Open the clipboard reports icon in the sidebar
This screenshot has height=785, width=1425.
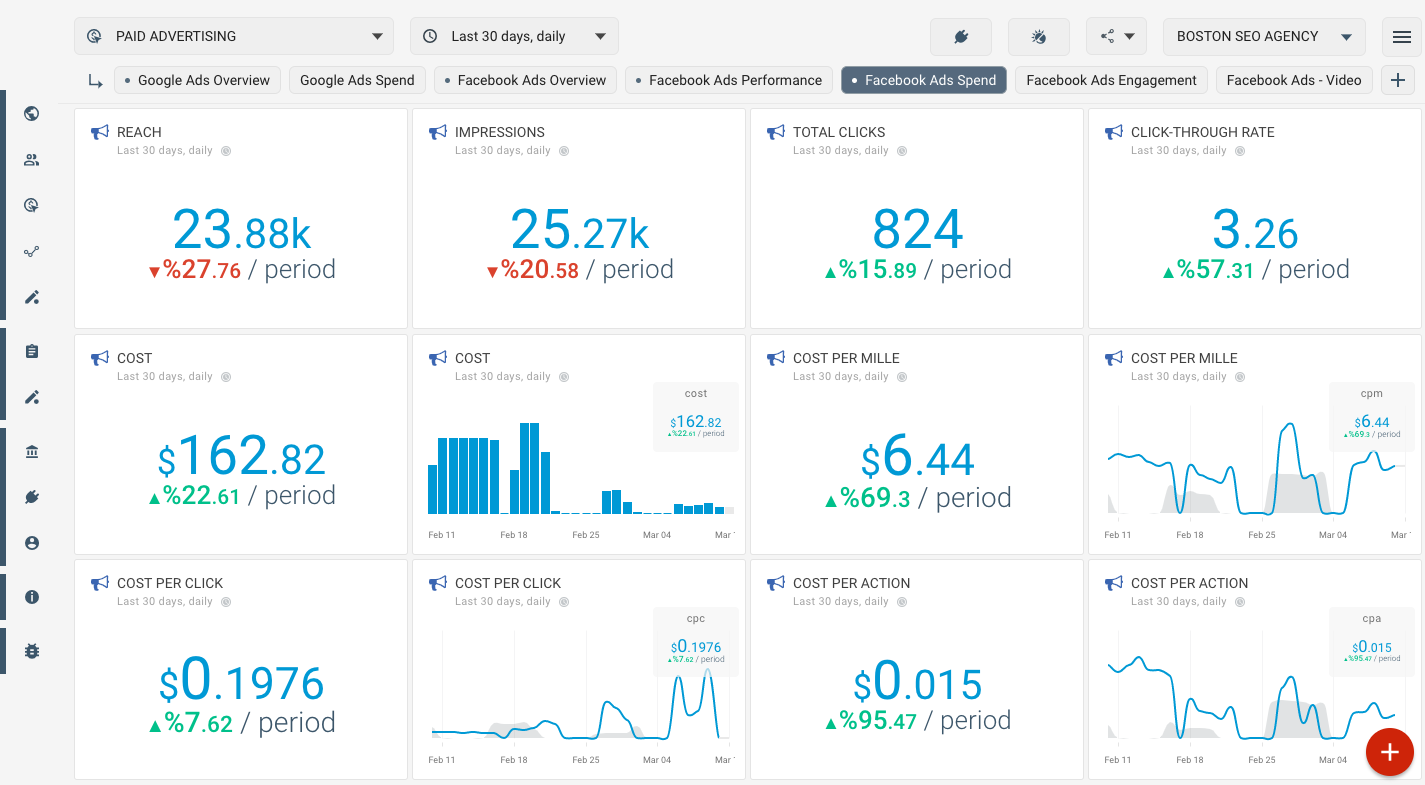point(32,351)
